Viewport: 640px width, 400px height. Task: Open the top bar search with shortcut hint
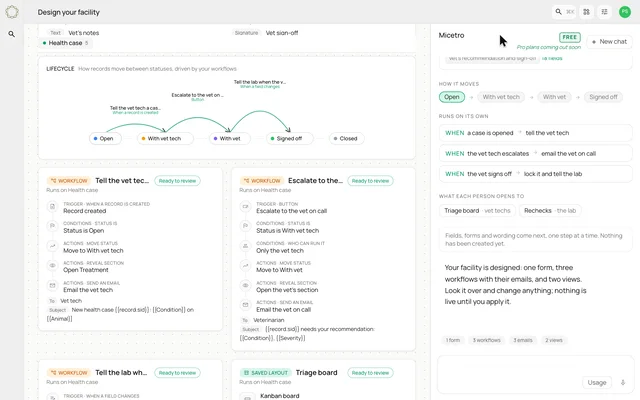(564, 12)
